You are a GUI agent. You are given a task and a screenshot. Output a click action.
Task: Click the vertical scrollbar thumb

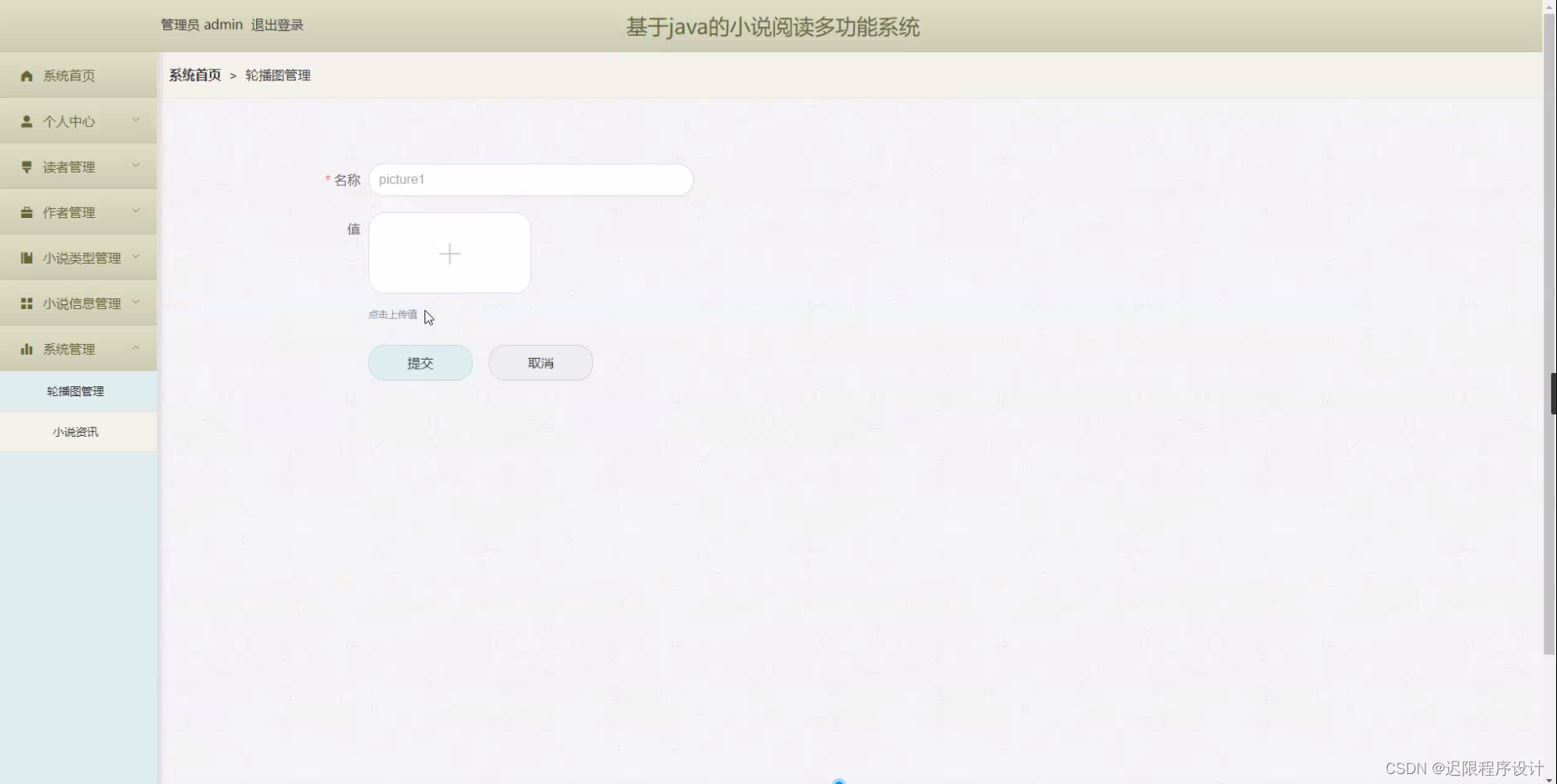(1549, 334)
